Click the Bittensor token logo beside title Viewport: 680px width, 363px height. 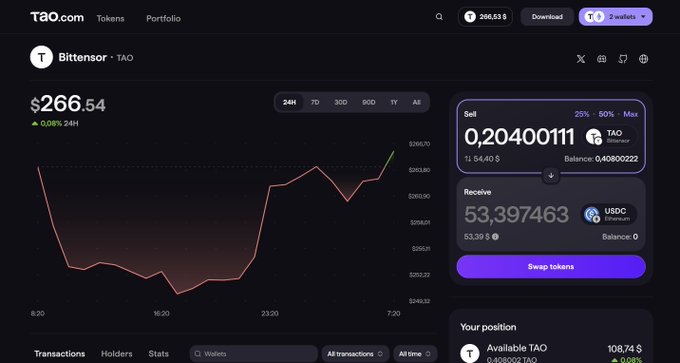click(41, 57)
